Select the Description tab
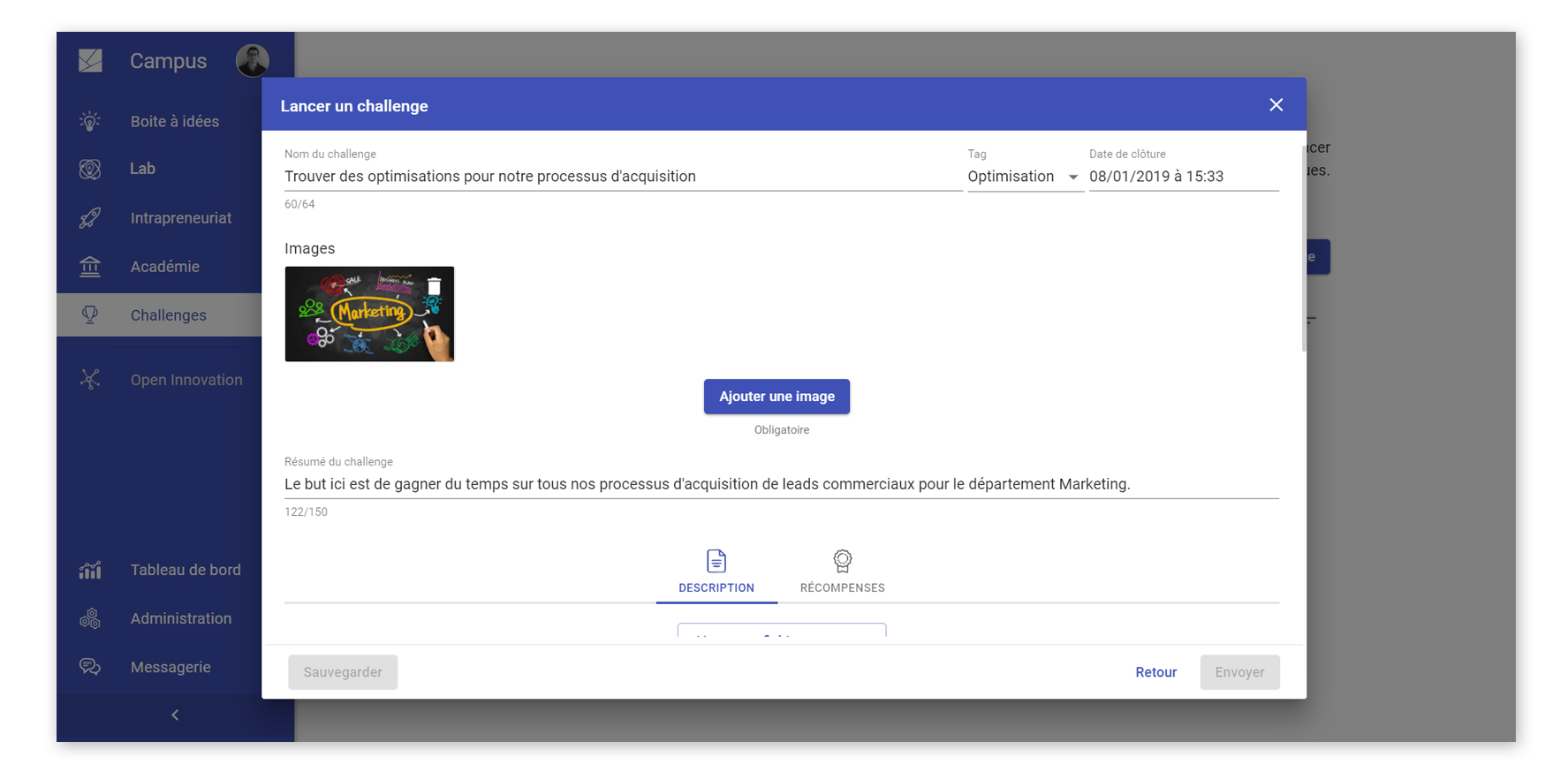 716,571
